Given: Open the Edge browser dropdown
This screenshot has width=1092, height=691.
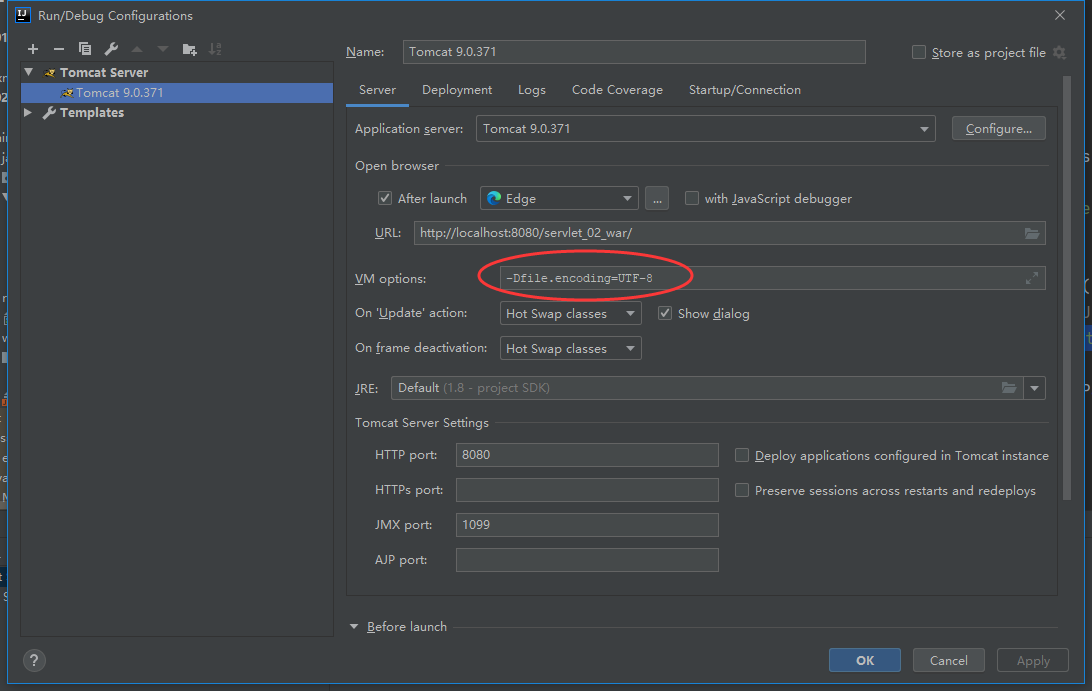Looking at the screenshot, I should (559, 199).
